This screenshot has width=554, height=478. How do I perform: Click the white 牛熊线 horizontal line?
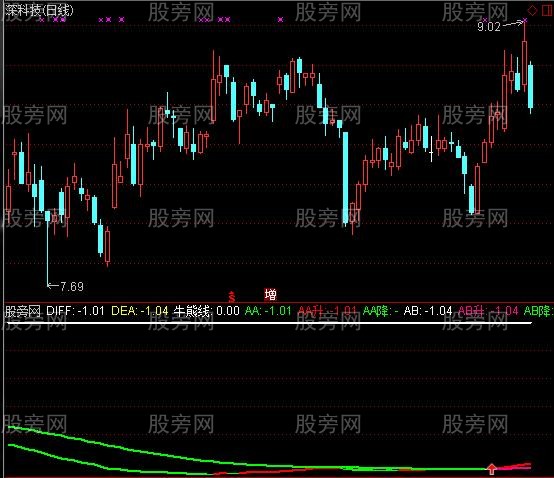click(269, 323)
